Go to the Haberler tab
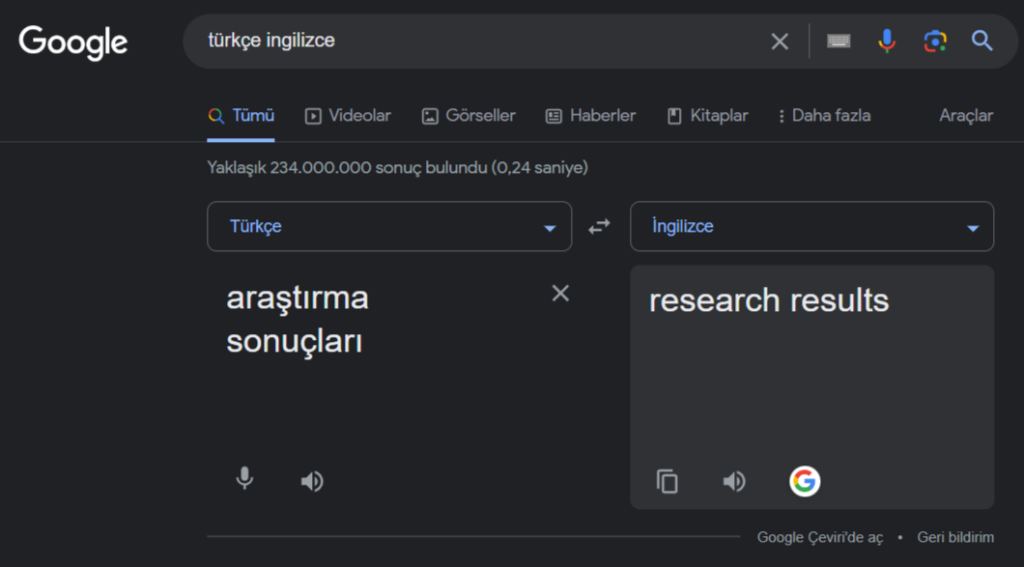This screenshot has width=1024, height=567. [x=591, y=116]
